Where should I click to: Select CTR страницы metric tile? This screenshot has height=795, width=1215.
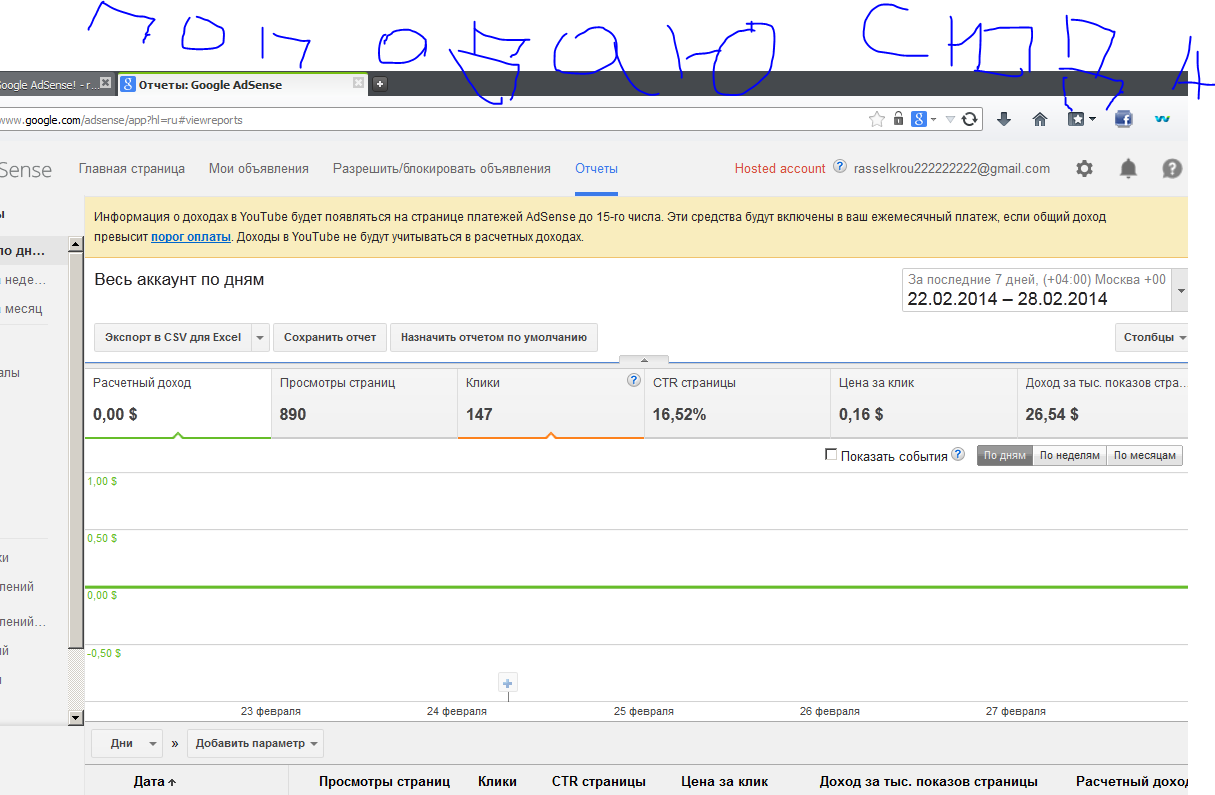[737, 403]
